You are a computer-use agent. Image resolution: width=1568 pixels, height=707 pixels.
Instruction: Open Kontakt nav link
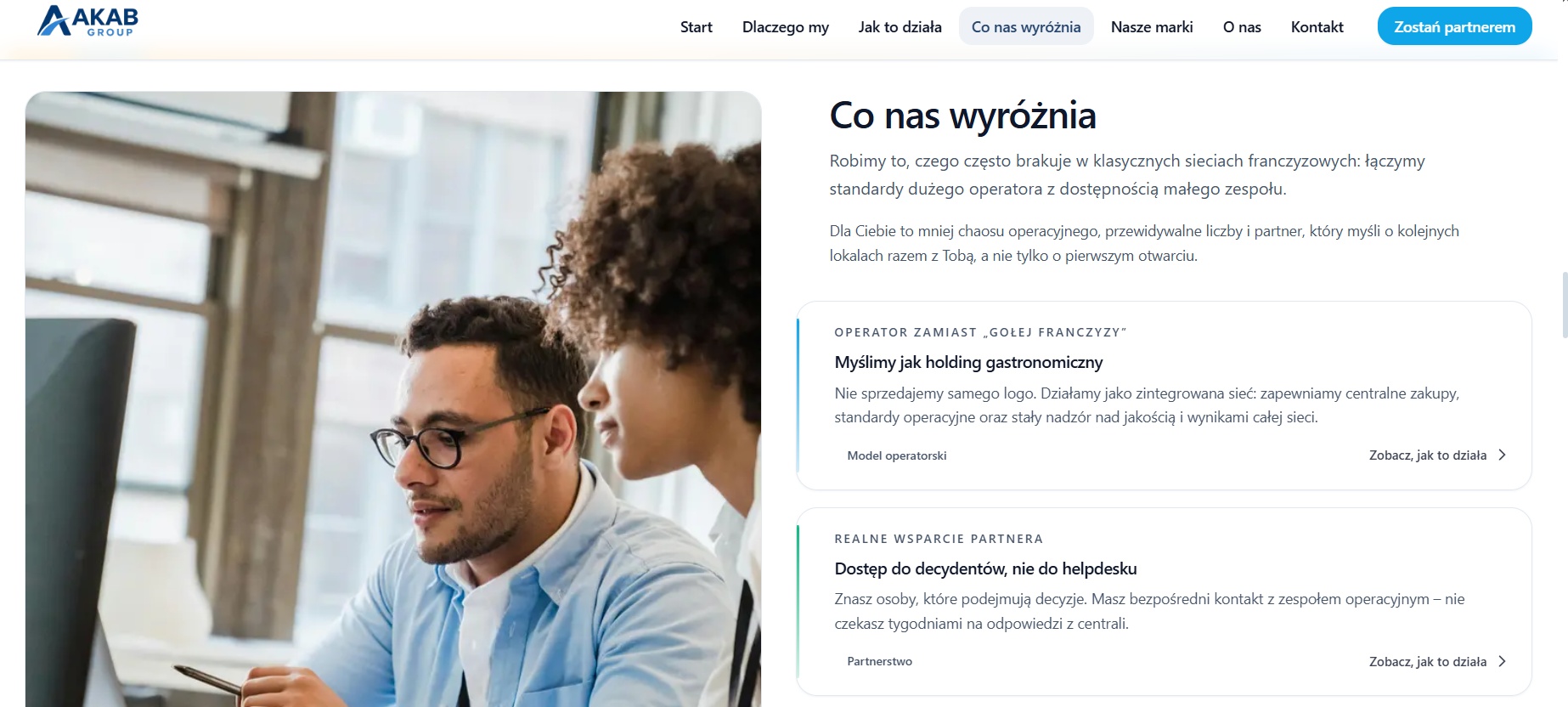coord(1317,27)
